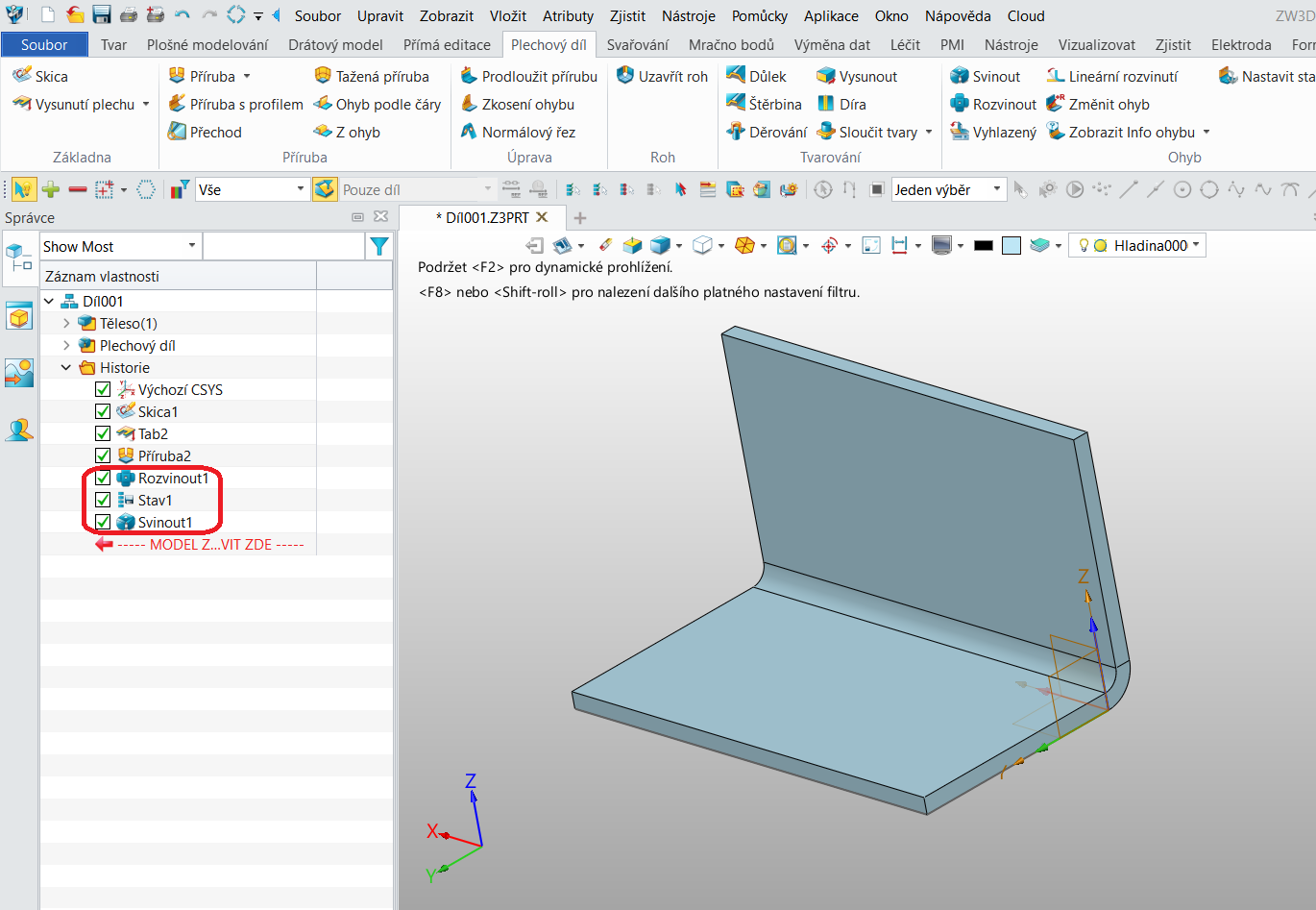
Task: Open the Jeden výběr selection dropdown
Action: point(948,189)
